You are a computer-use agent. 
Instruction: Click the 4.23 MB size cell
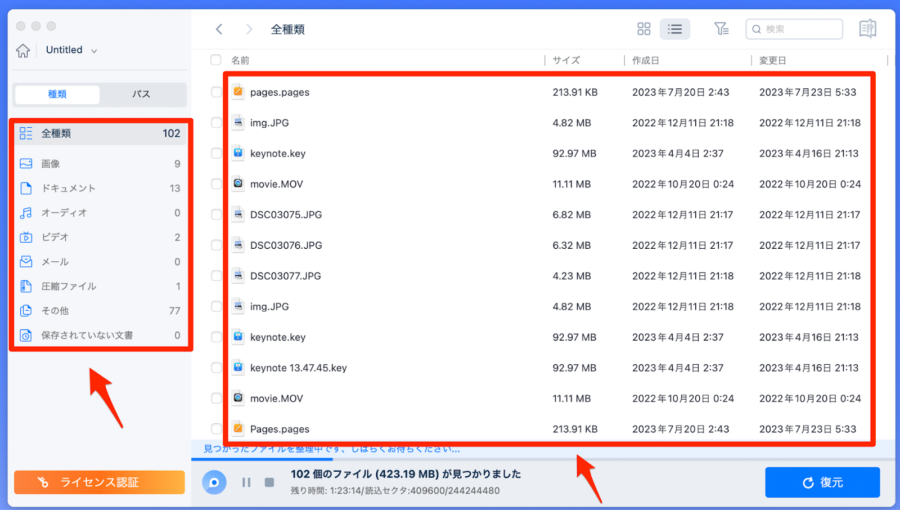tap(572, 276)
